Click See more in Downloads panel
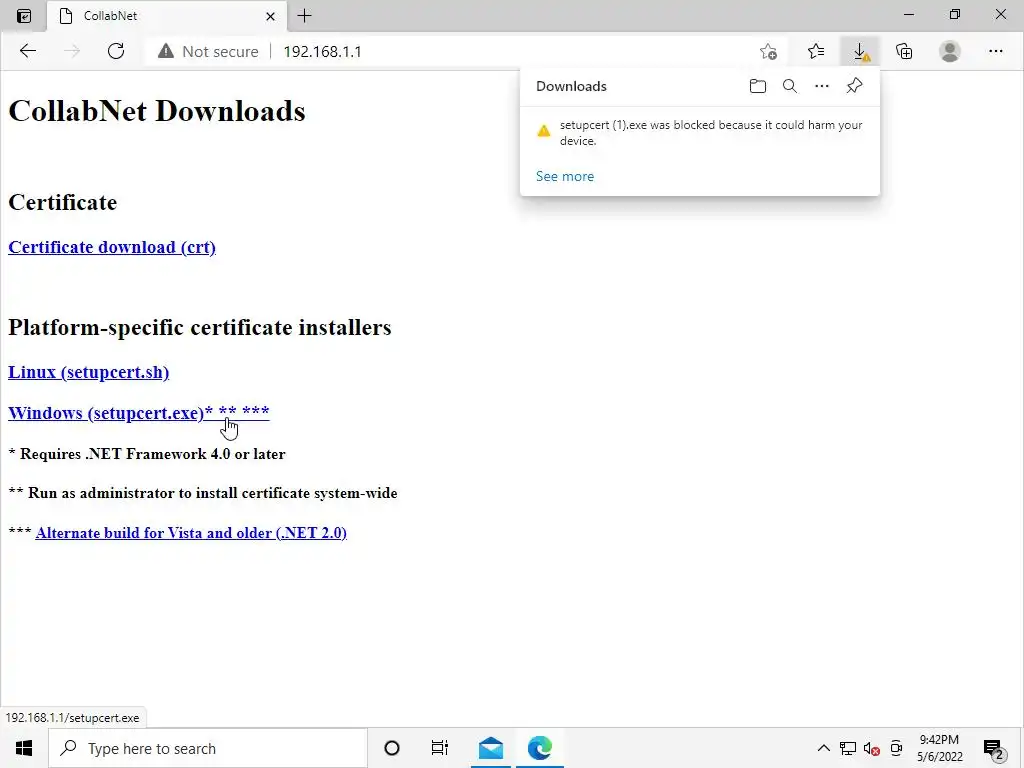Screen dimensions: 1024x768 pyautogui.click(x=565, y=176)
